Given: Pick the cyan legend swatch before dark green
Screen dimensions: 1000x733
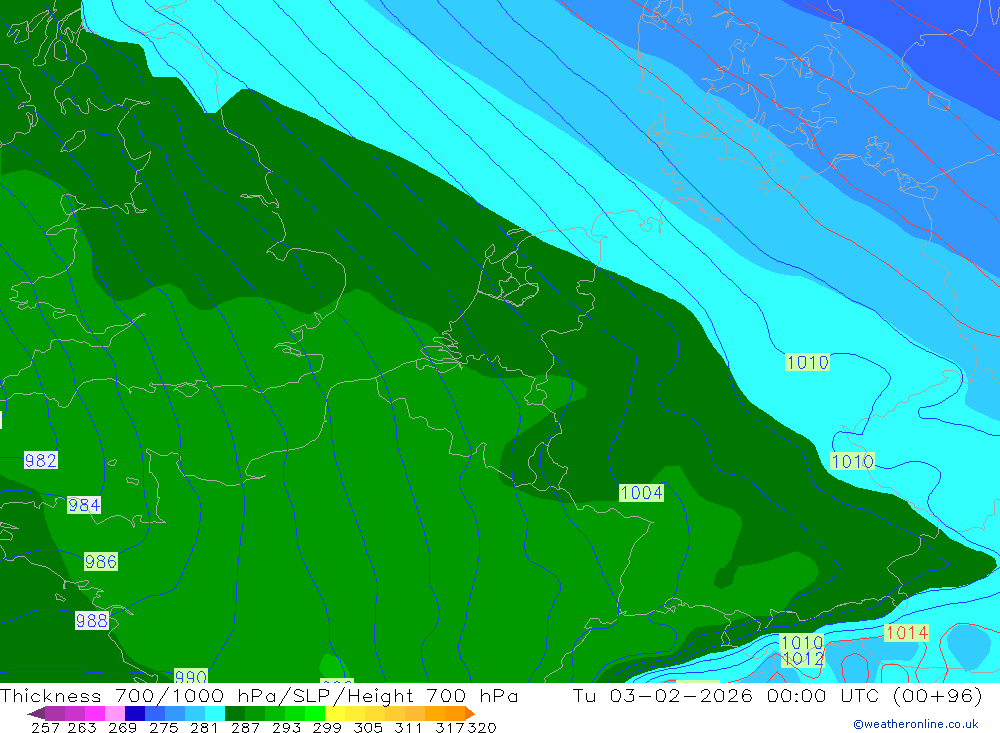Looking at the screenshot, I should [x=215, y=713].
